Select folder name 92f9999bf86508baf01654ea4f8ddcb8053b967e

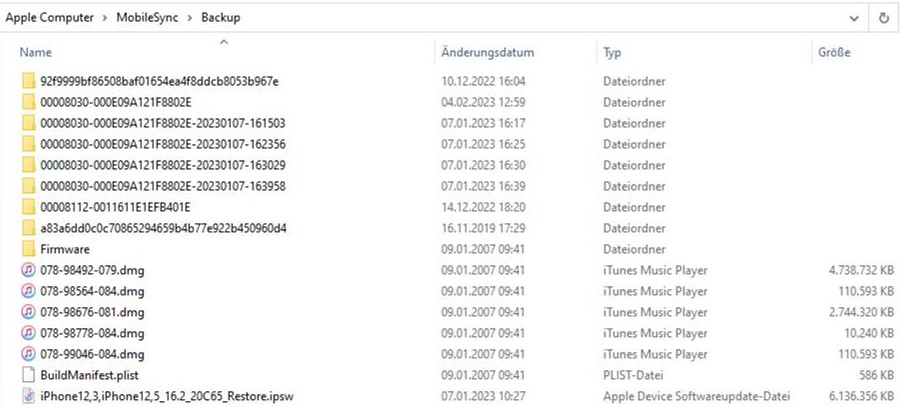[x=160, y=81]
